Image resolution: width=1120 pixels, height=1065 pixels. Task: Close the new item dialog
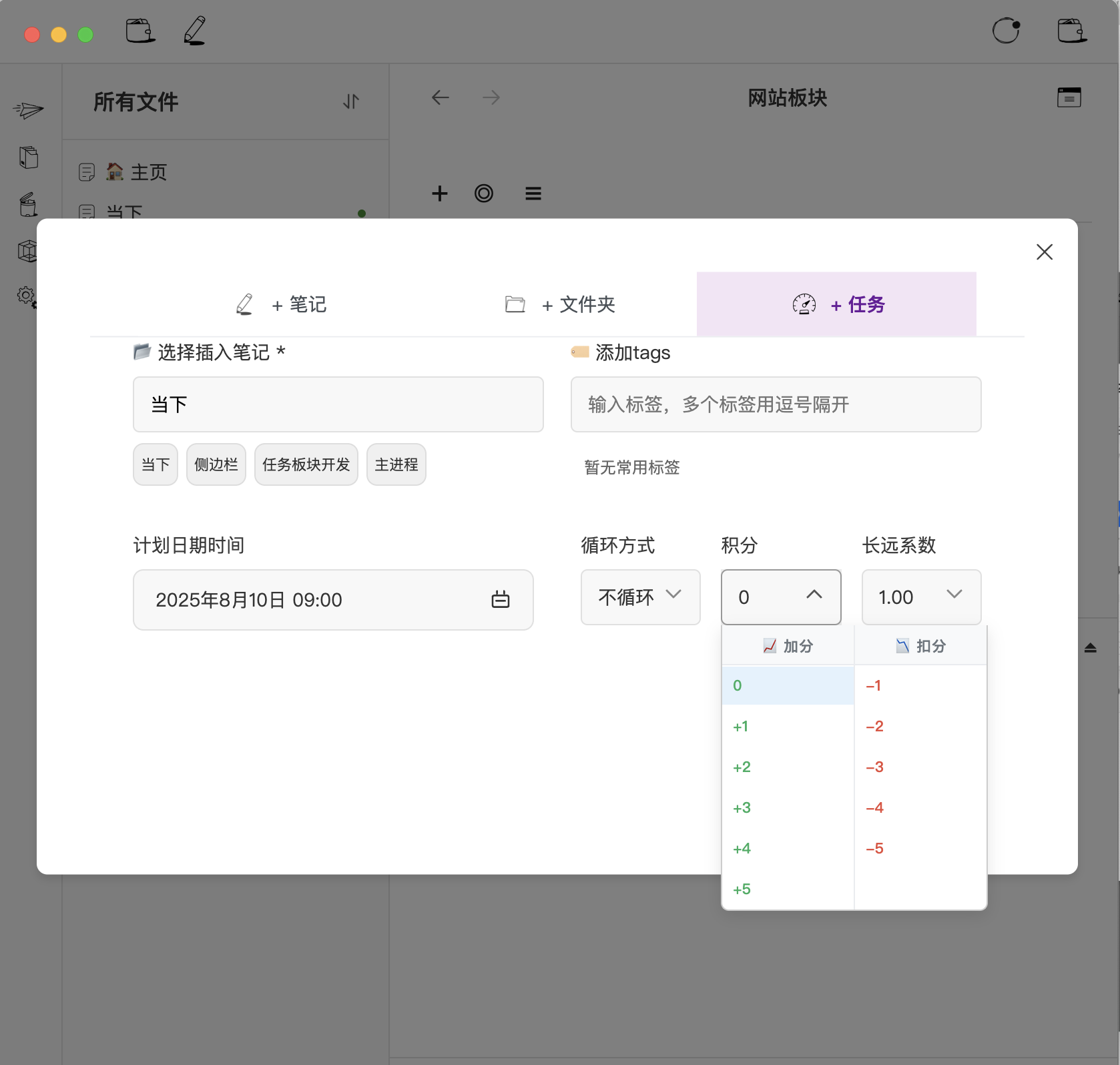(x=1044, y=252)
